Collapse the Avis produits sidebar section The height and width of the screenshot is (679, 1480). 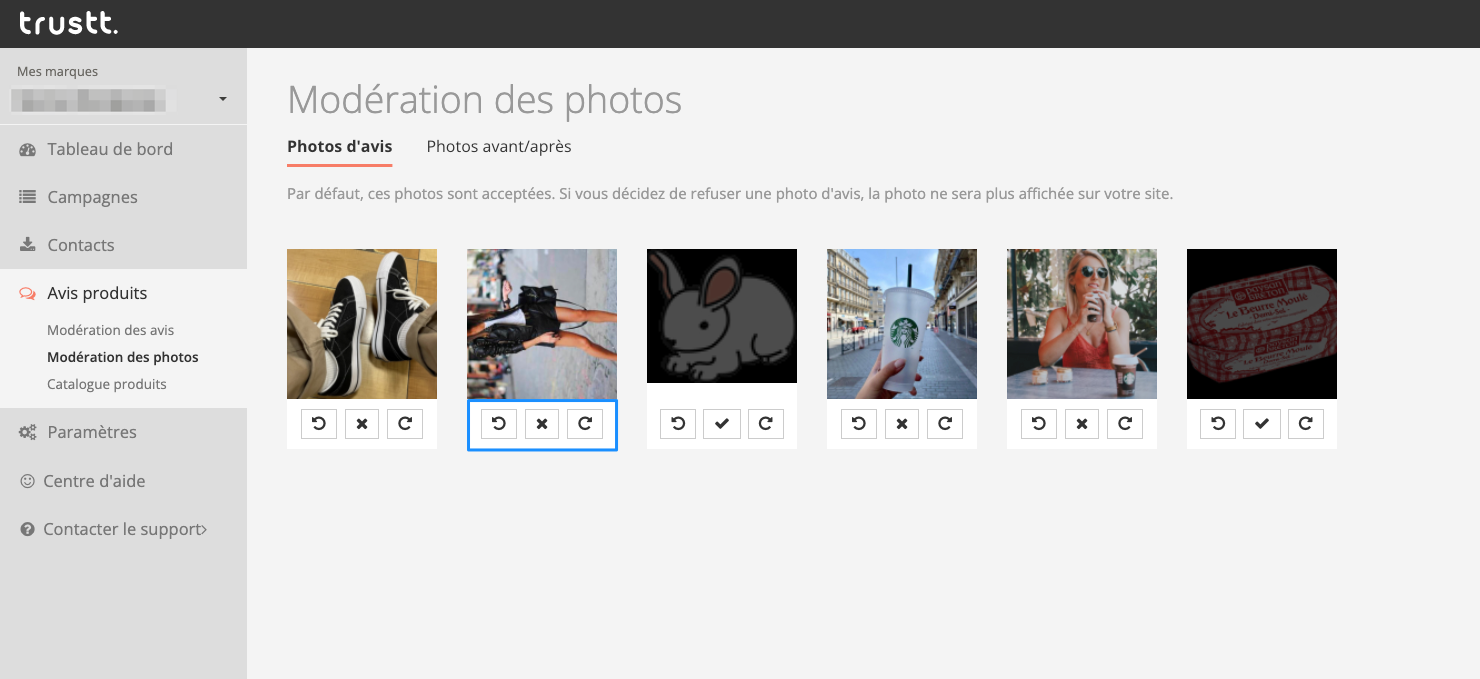click(97, 293)
